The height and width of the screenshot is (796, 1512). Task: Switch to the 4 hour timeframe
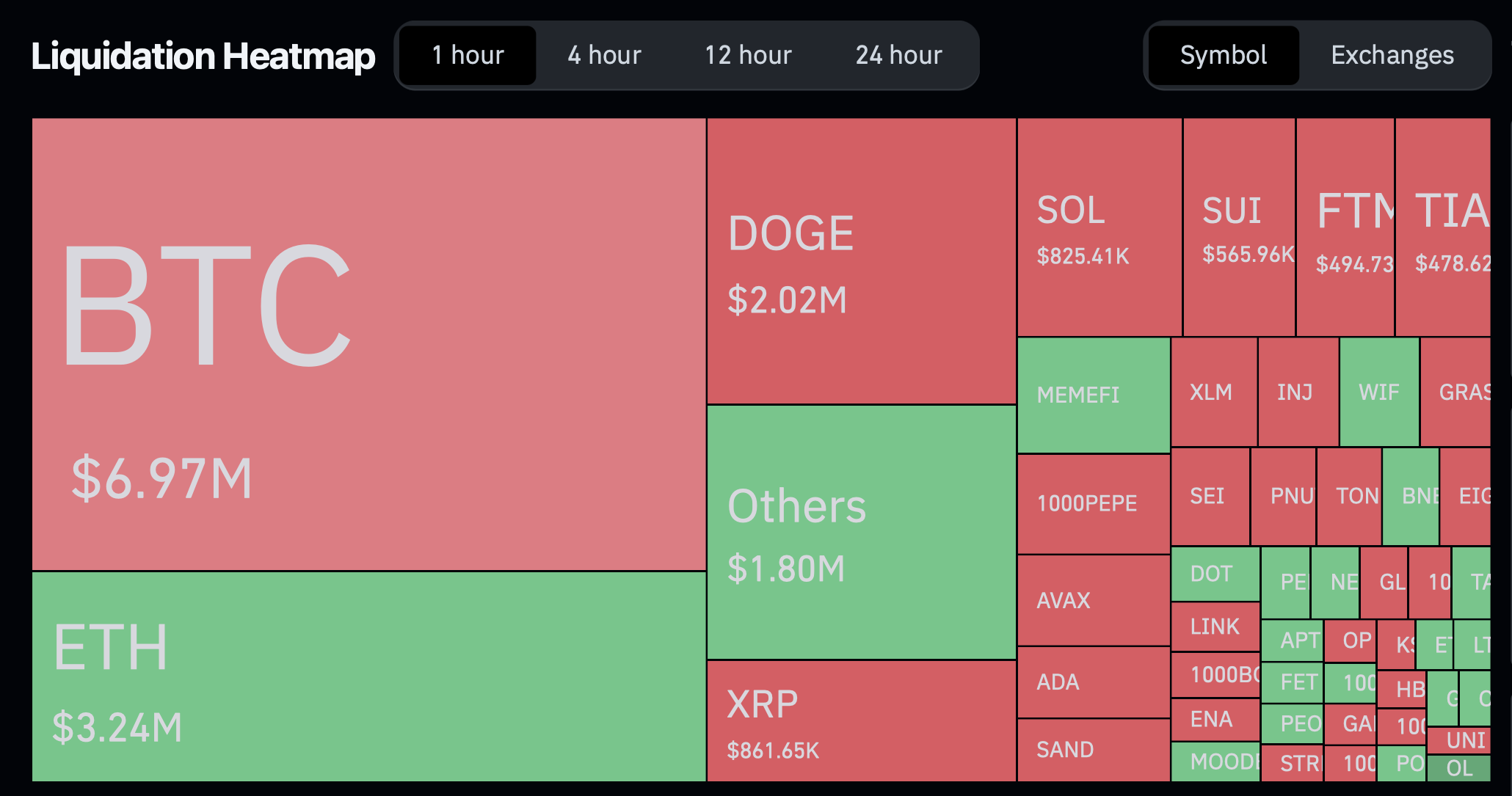click(604, 55)
